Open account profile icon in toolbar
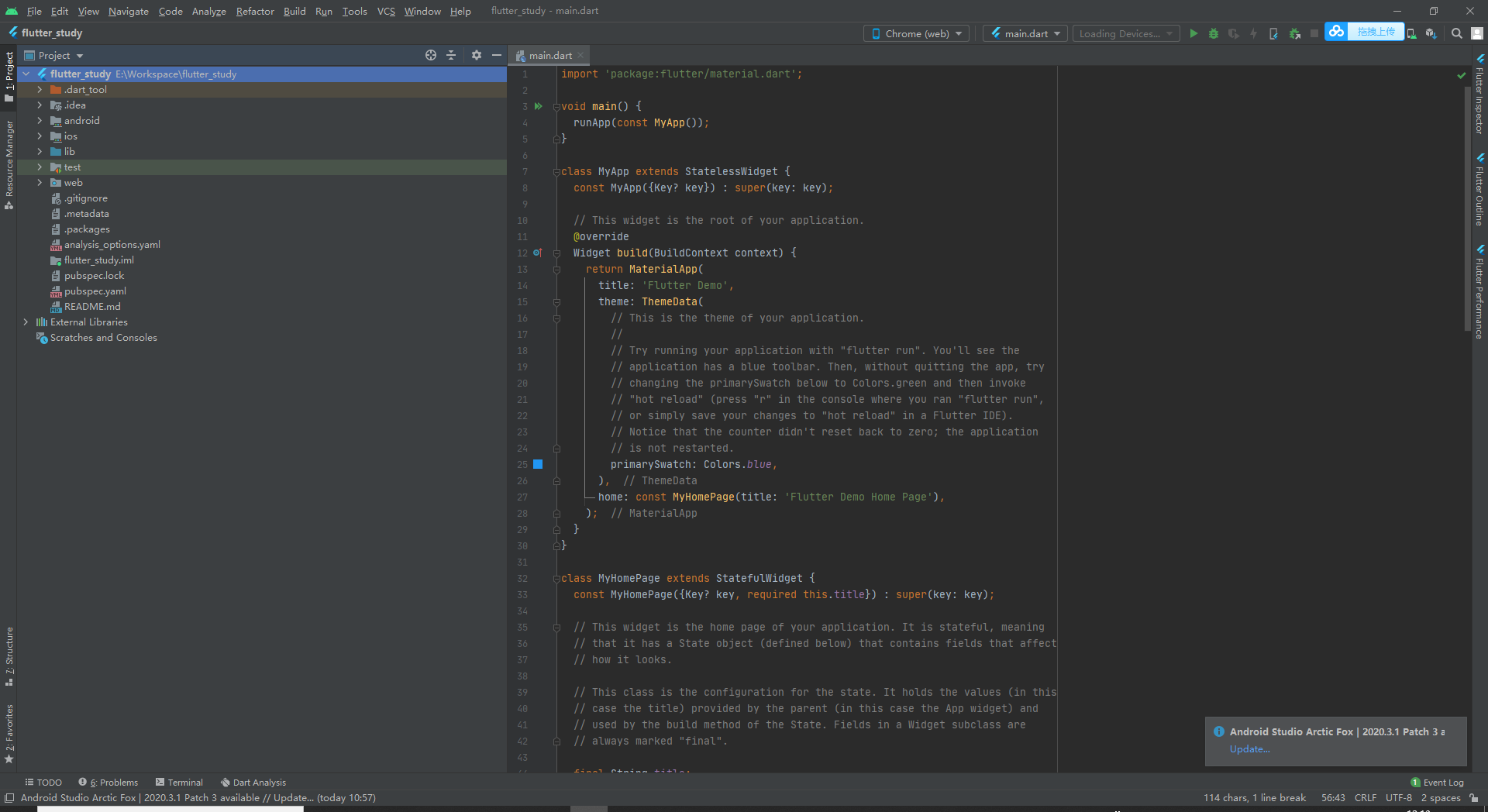 pos(1477,33)
